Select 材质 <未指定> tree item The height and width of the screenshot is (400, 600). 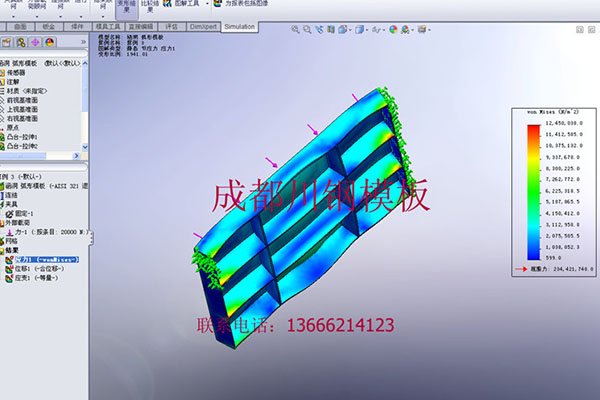[26, 91]
